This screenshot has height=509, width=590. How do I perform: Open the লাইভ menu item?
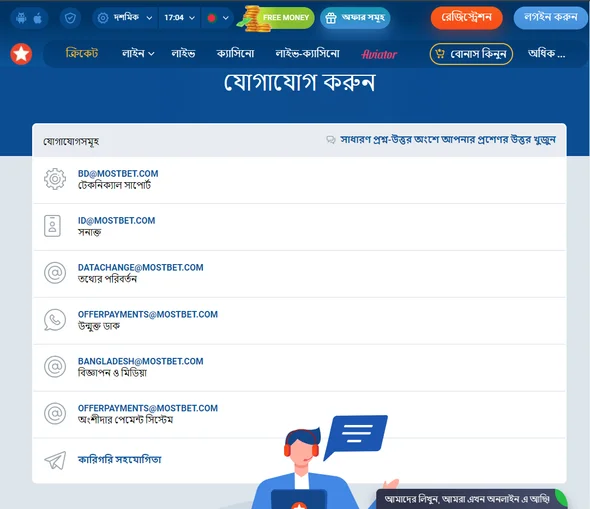[x=183, y=53]
